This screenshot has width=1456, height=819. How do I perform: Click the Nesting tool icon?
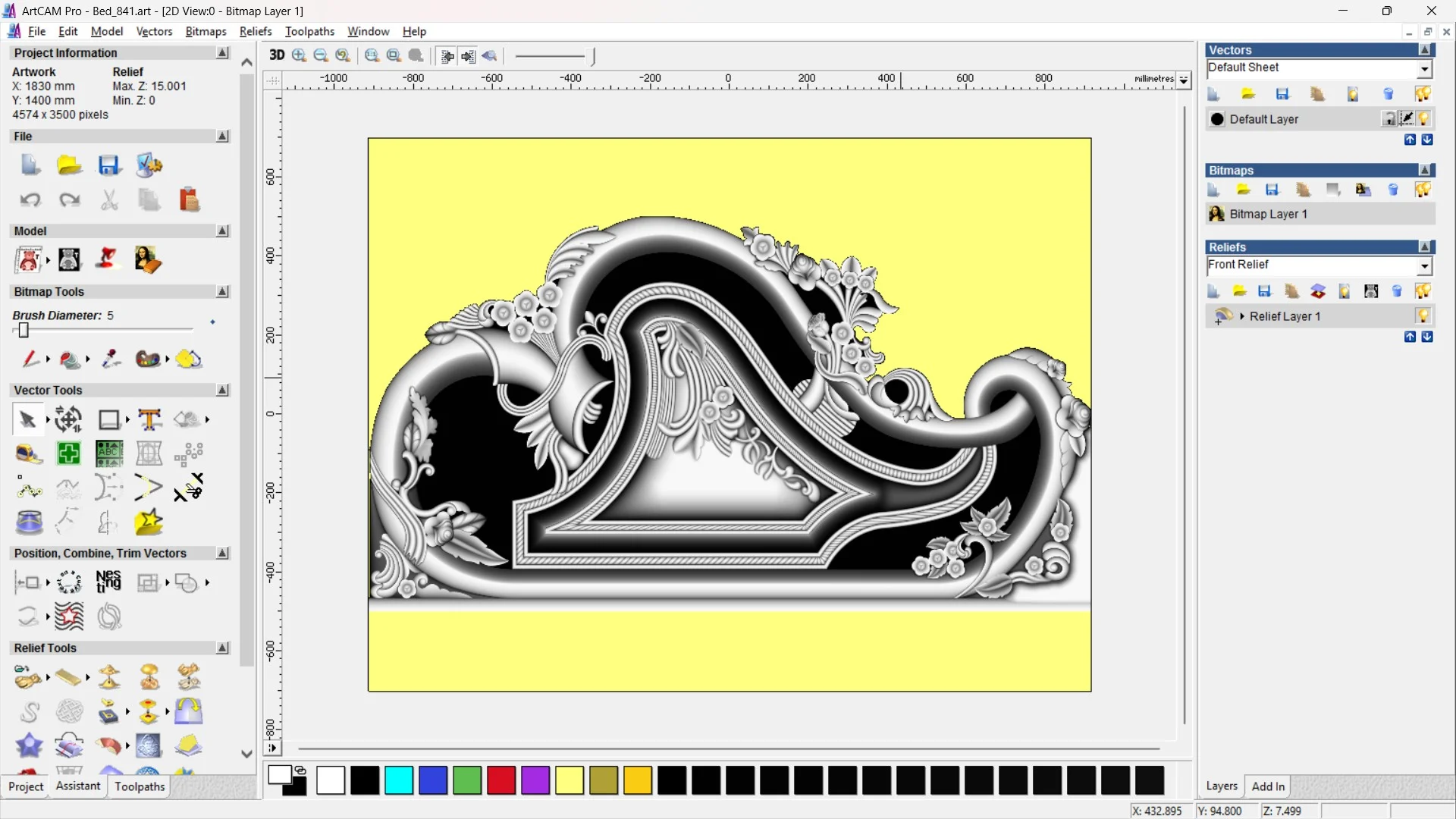pyautogui.click(x=108, y=582)
